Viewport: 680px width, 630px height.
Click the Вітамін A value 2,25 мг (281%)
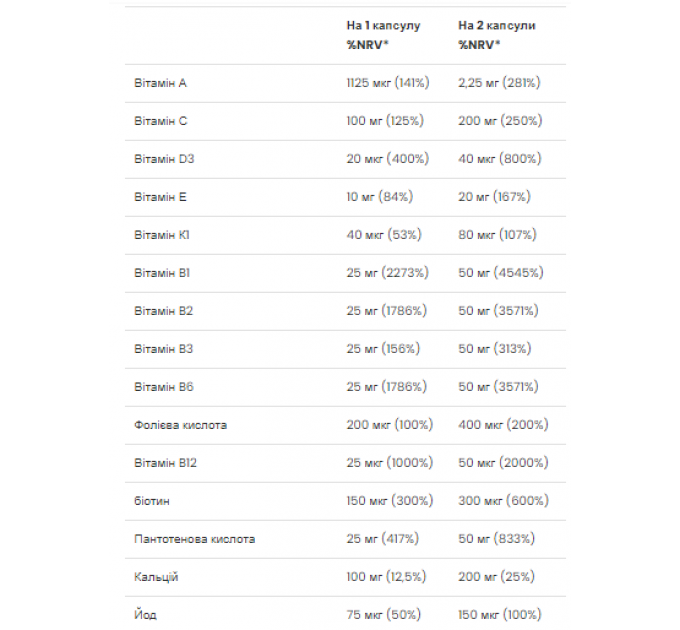point(499,83)
